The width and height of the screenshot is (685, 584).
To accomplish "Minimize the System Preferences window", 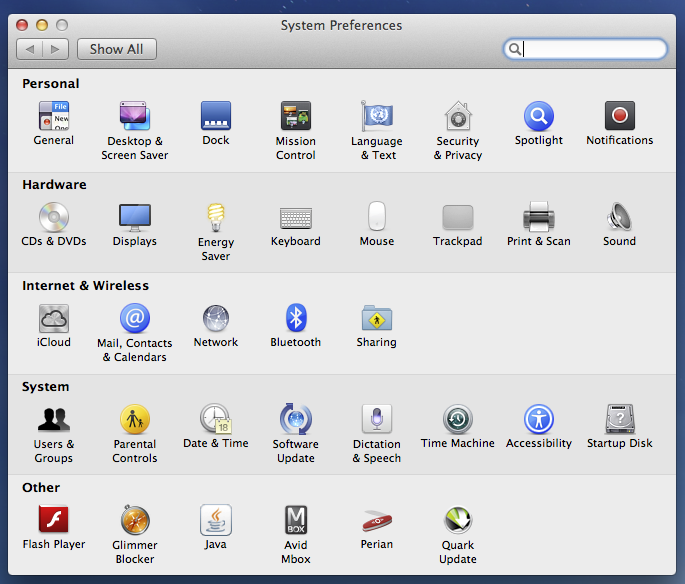I will [x=42, y=25].
